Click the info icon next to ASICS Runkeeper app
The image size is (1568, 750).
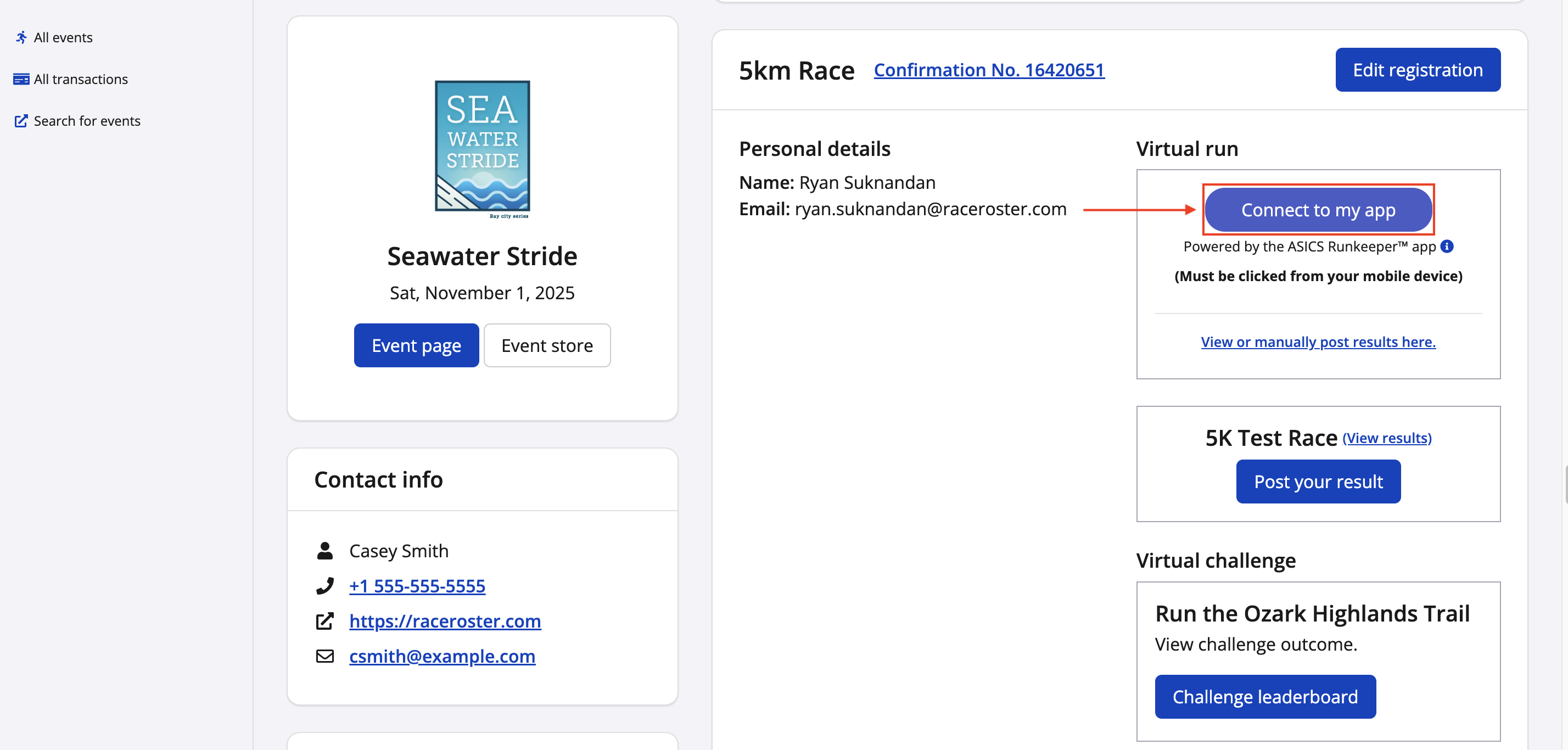pyautogui.click(x=1447, y=246)
